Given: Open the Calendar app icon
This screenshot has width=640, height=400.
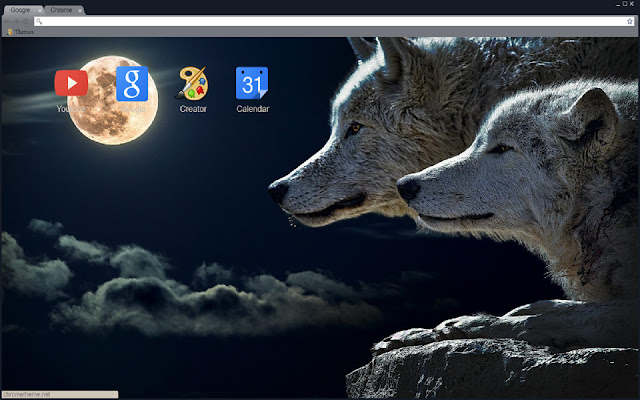Looking at the screenshot, I should pyautogui.click(x=252, y=83).
